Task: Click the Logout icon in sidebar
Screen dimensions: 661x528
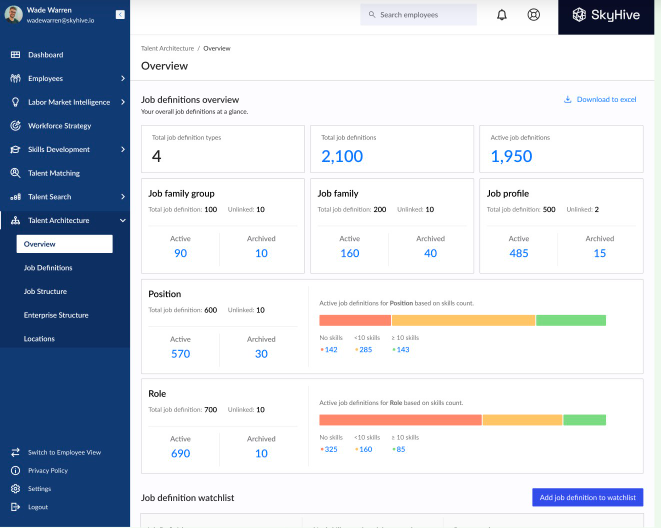Action: 16,507
